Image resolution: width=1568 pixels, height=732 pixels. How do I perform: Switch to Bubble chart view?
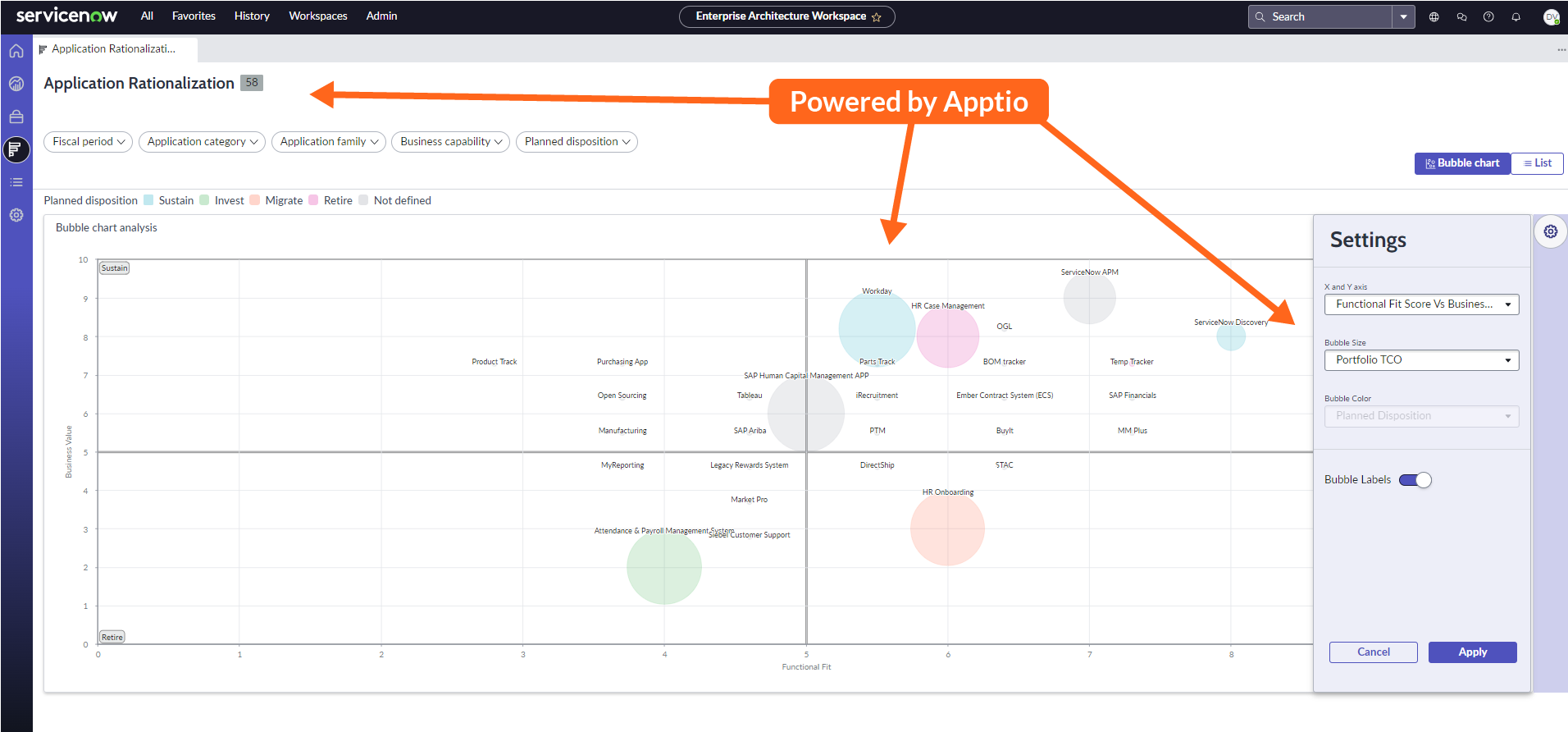pyautogui.click(x=1462, y=163)
